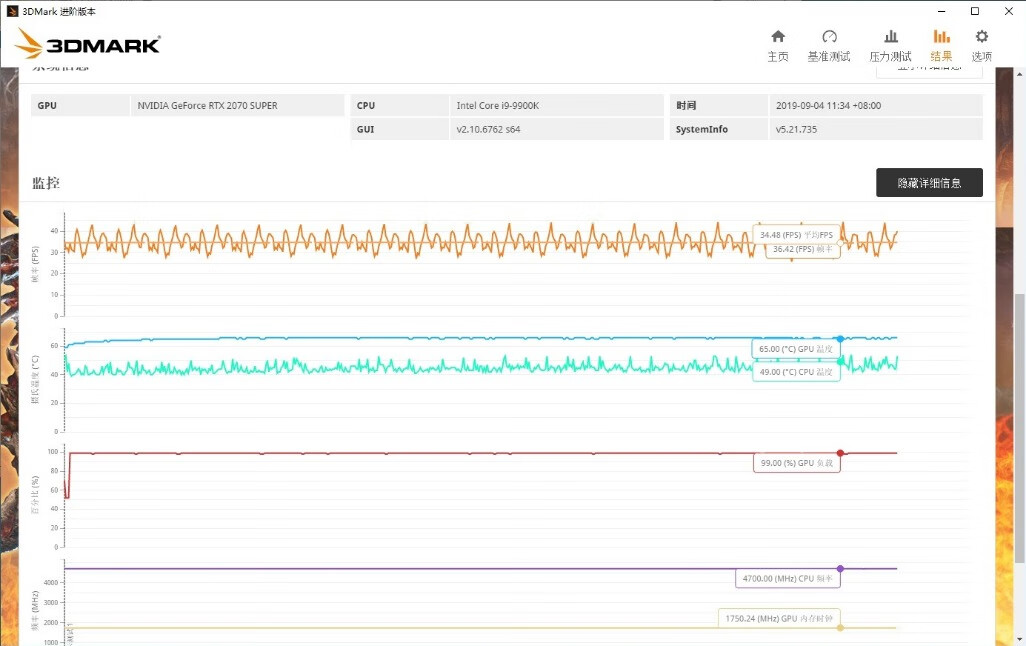
Task: Select the GPU name NVIDIA GeForce RTX 2070 SUPER
Action: tap(207, 105)
